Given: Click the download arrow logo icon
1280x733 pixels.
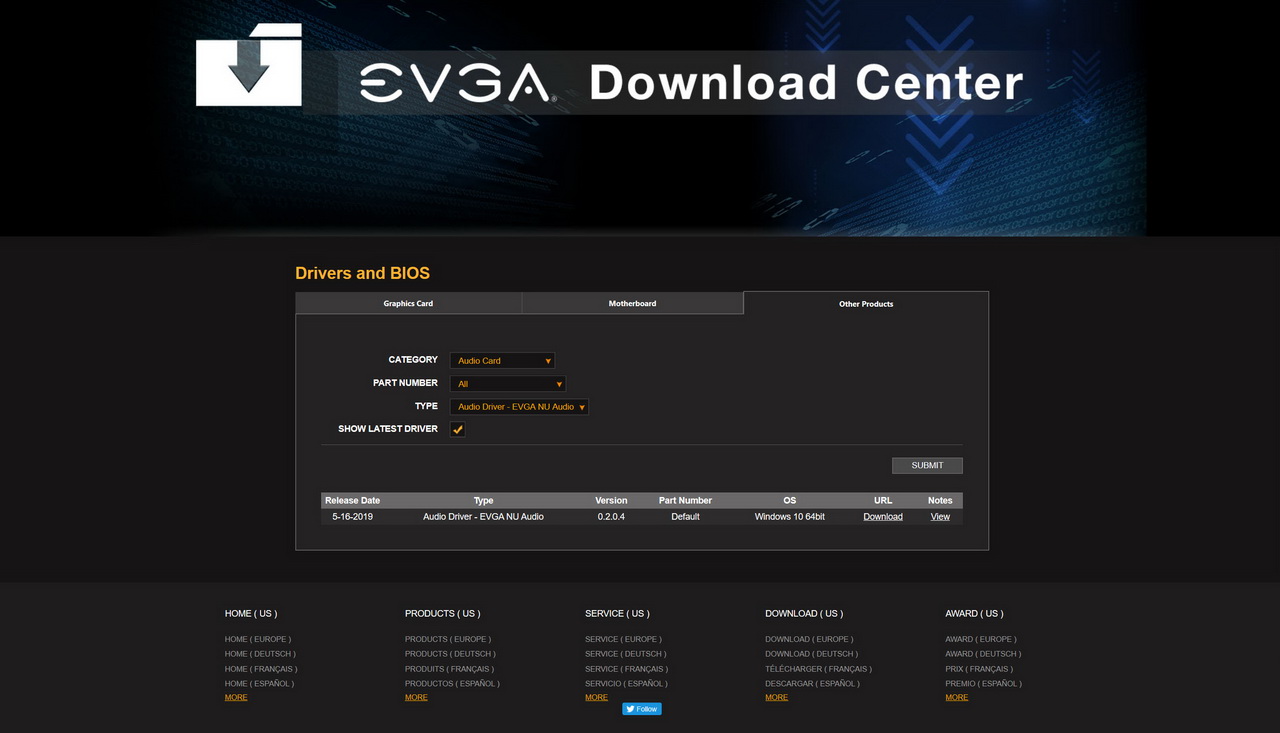Looking at the screenshot, I should point(249,65).
